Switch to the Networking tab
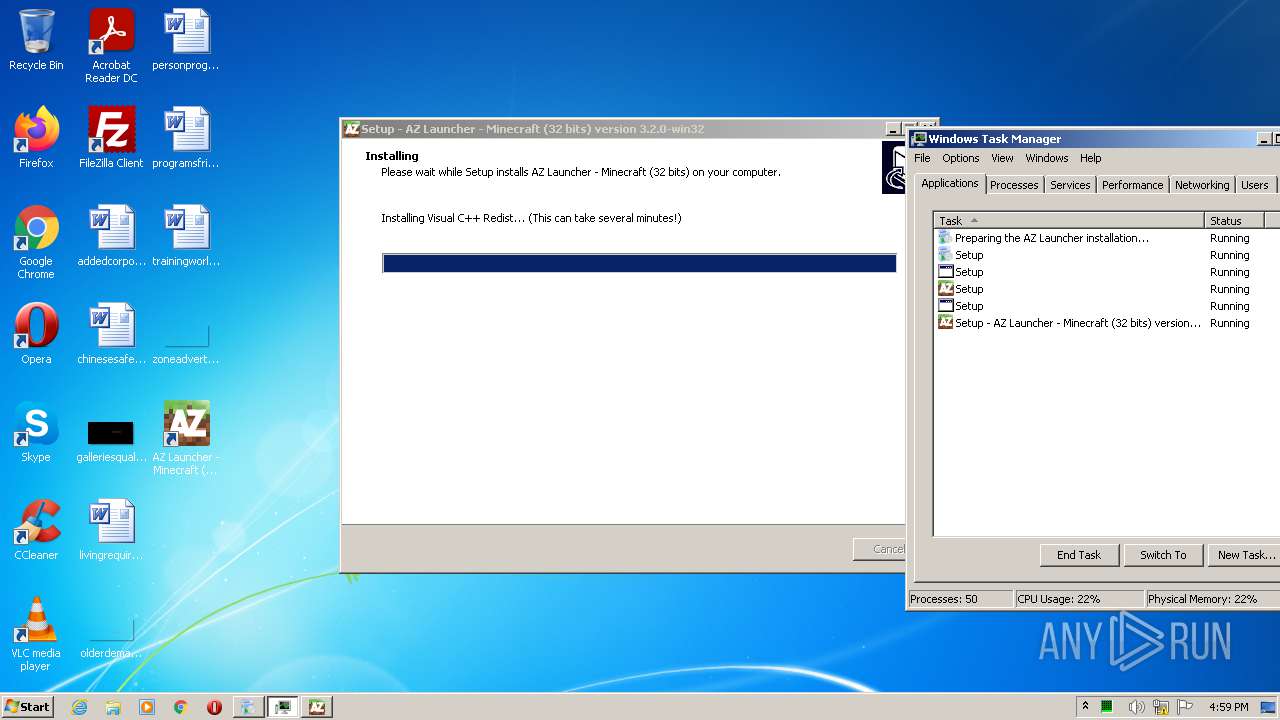Screen dimensions: 1280x720 pos(1201,185)
